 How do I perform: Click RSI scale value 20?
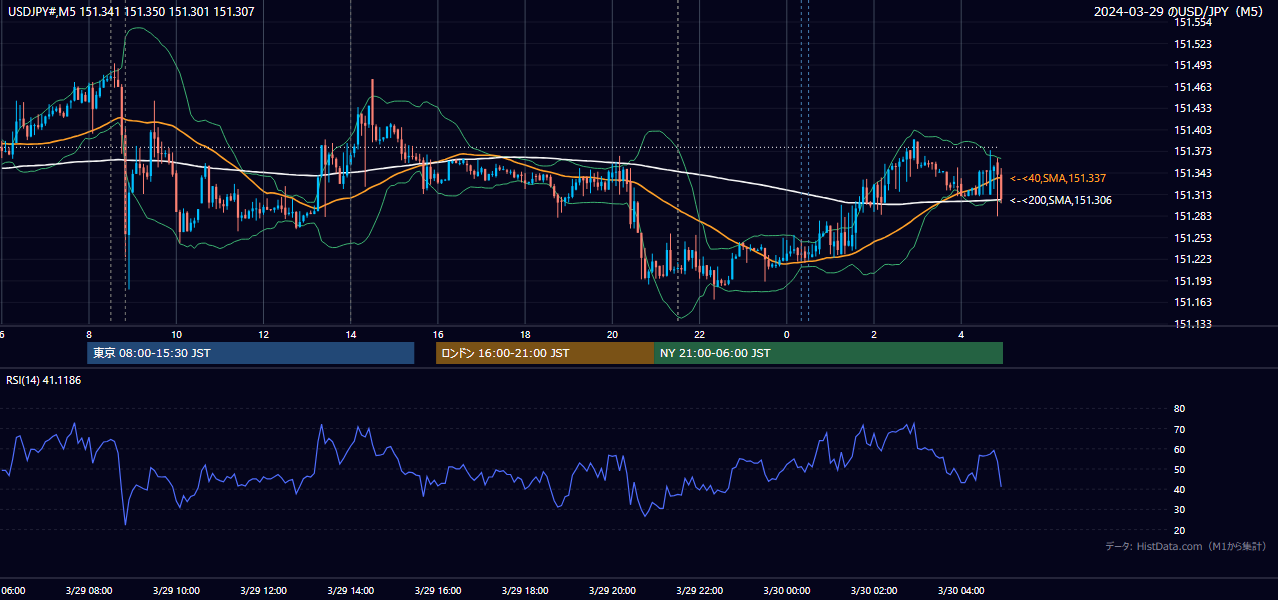(1179, 530)
